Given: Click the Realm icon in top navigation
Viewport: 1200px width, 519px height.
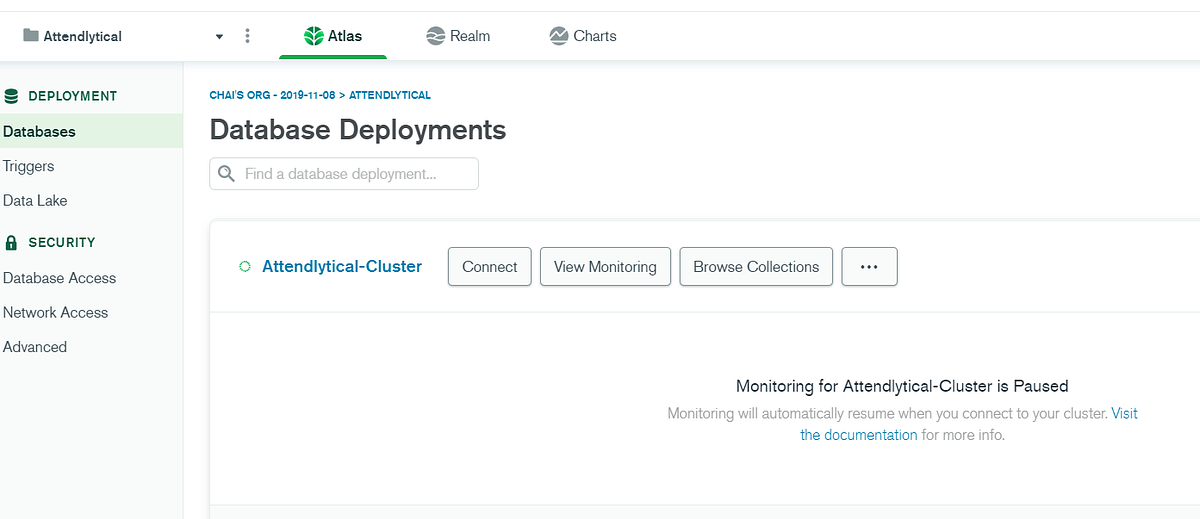Looking at the screenshot, I should point(435,36).
